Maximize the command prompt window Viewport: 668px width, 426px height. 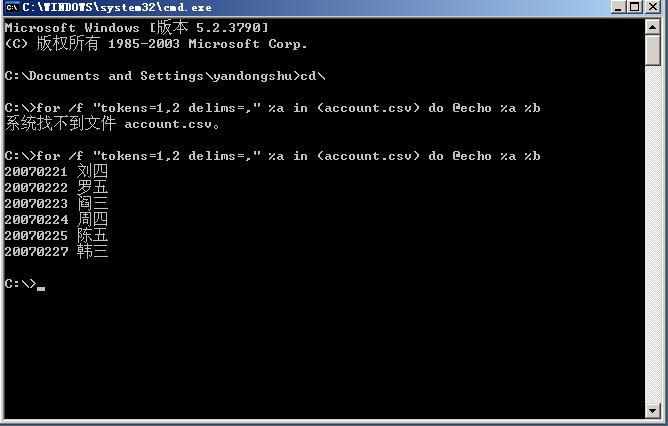[x=635, y=8]
